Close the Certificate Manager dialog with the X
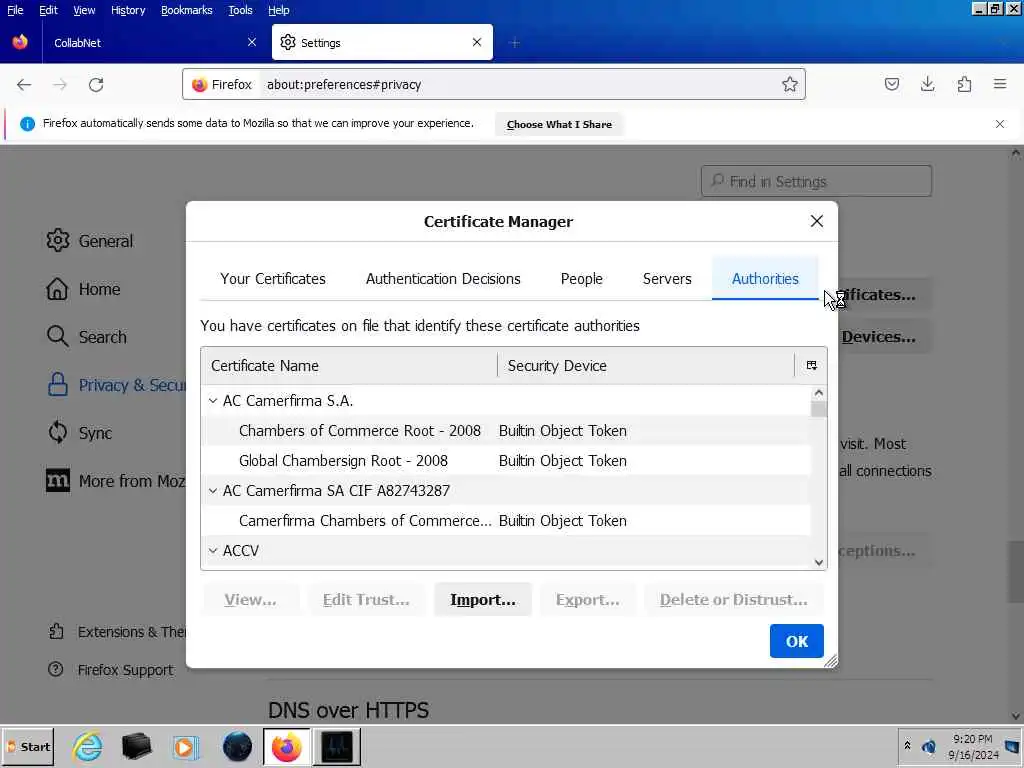1024x768 pixels. [x=816, y=221]
